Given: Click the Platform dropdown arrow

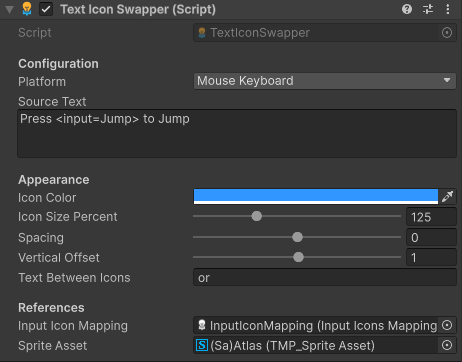Looking at the screenshot, I should point(447,80).
